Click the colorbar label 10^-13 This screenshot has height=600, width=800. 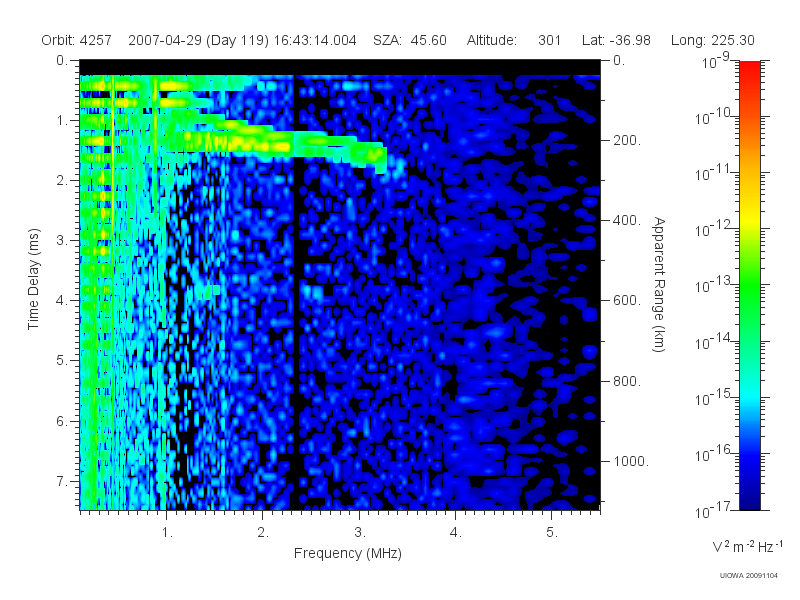pyautogui.click(x=713, y=285)
